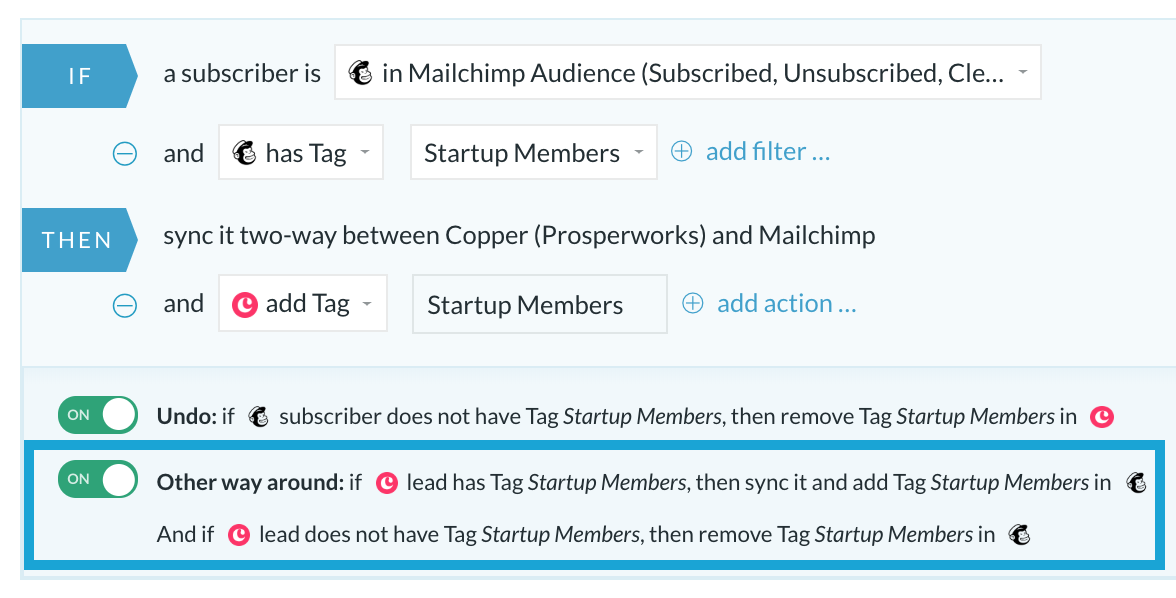Click the add filter link

[x=767, y=152]
